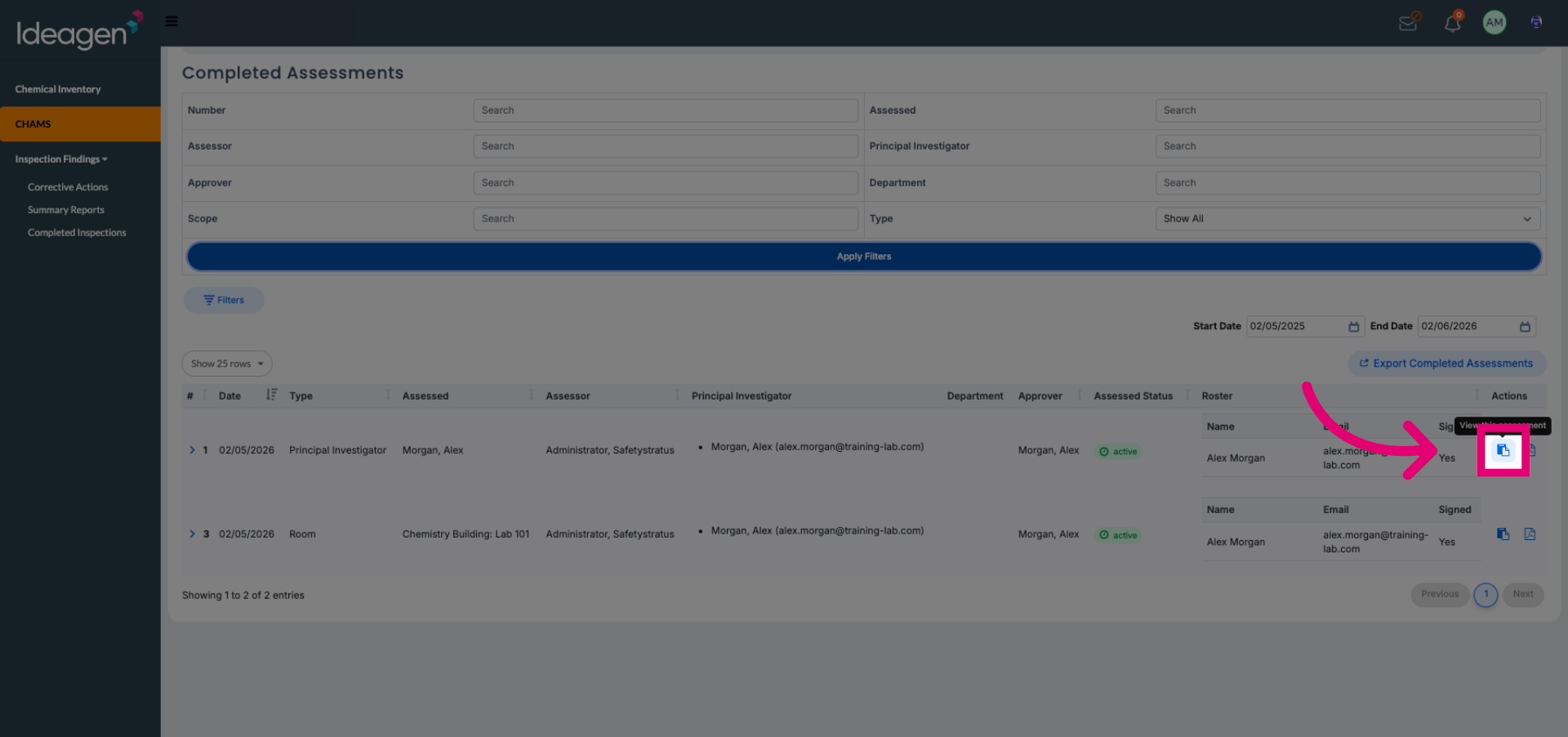The height and width of the screenshot is (737, 1568).
Task: Sort by the Assessed Status column header
Action: tap(1134, 396)
